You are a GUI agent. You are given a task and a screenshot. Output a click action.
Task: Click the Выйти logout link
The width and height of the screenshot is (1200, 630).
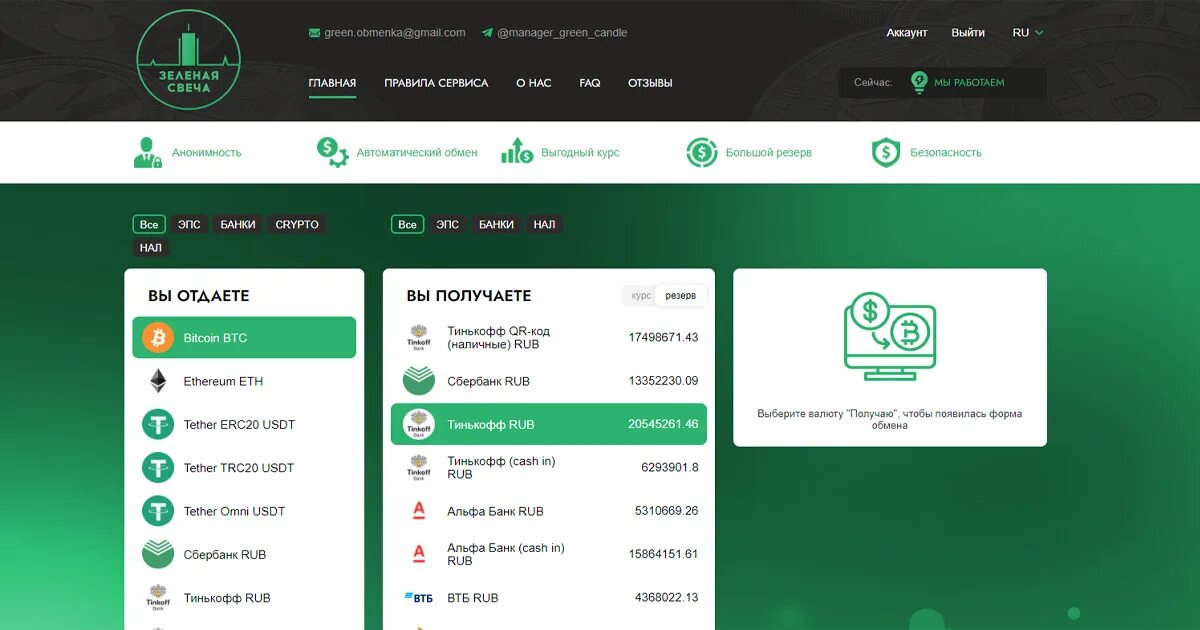pyautogui.click(x=968, y=33)
